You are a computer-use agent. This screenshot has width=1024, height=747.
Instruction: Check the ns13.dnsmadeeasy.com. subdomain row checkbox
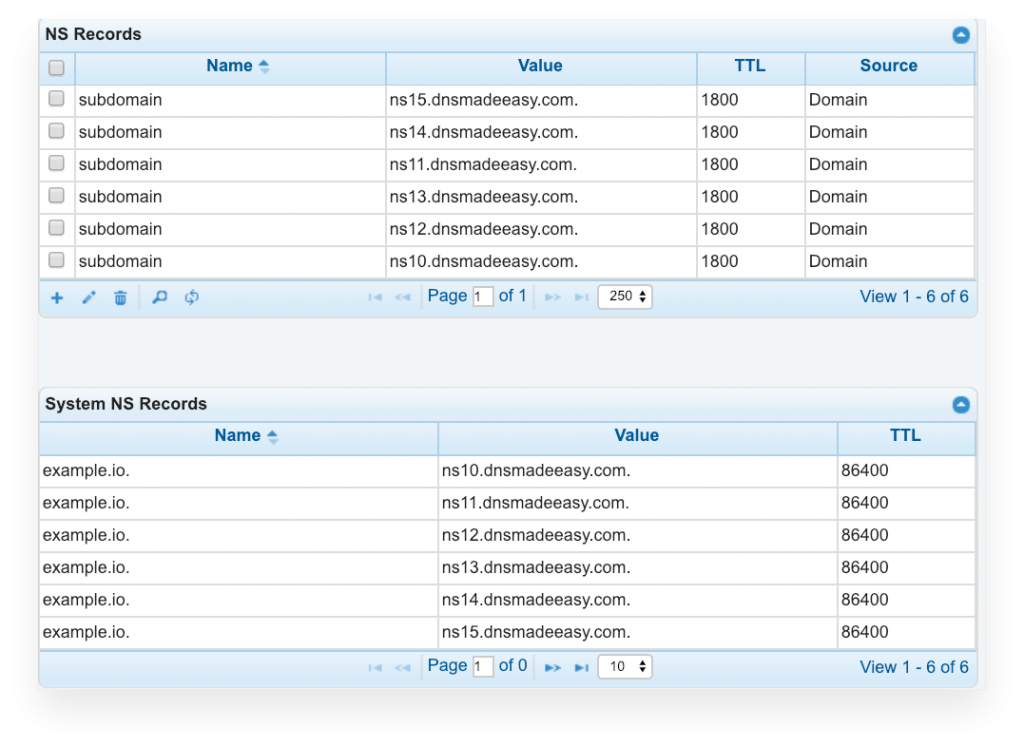click(57, 195)
